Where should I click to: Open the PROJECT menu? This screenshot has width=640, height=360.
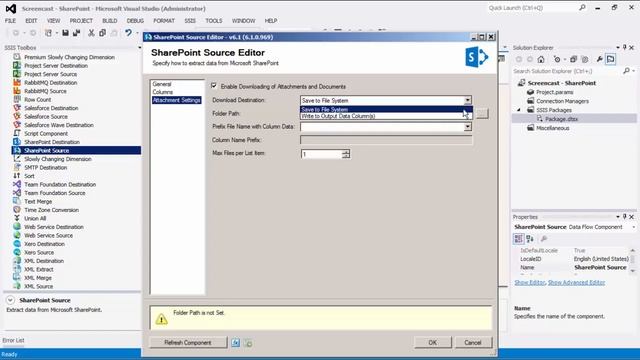81,21
